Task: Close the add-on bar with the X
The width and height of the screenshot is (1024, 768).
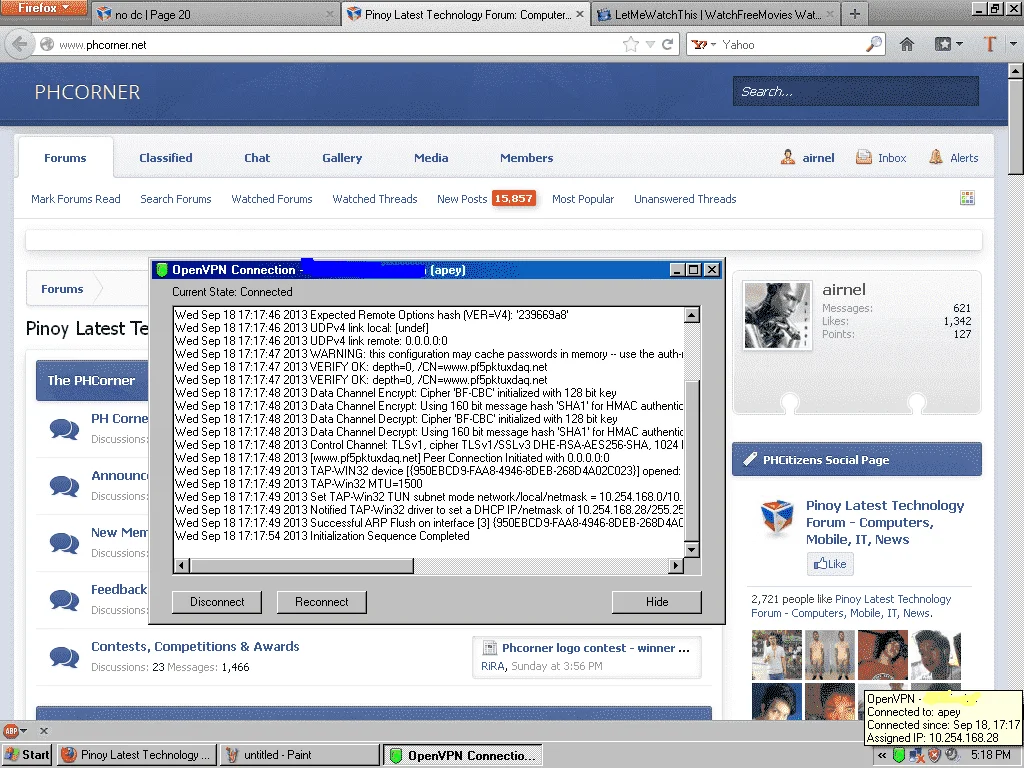Action: click(44, 731)
